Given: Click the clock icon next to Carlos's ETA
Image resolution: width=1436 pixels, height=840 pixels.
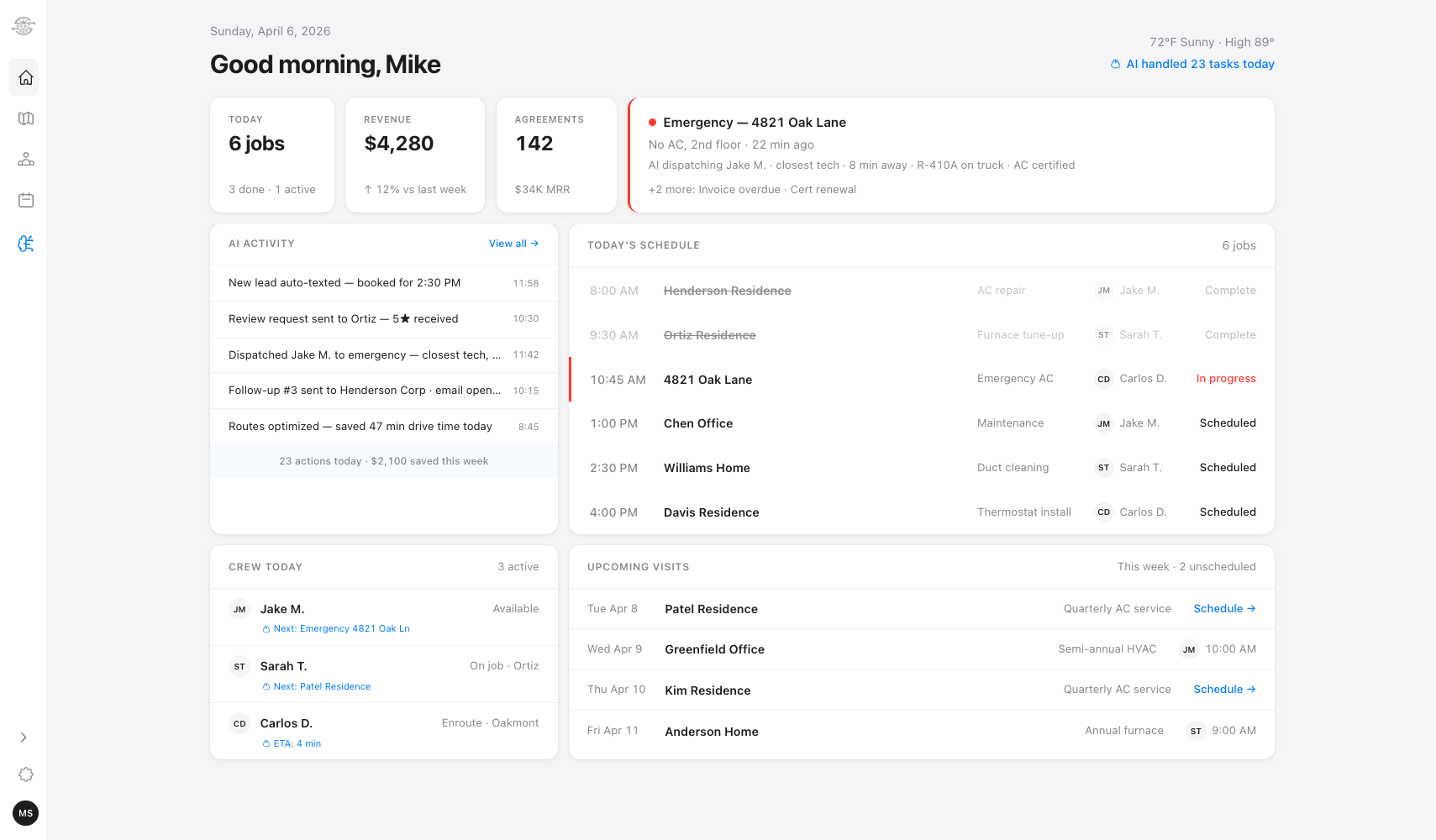Looking at the screenshot, I should coord(267,743).
